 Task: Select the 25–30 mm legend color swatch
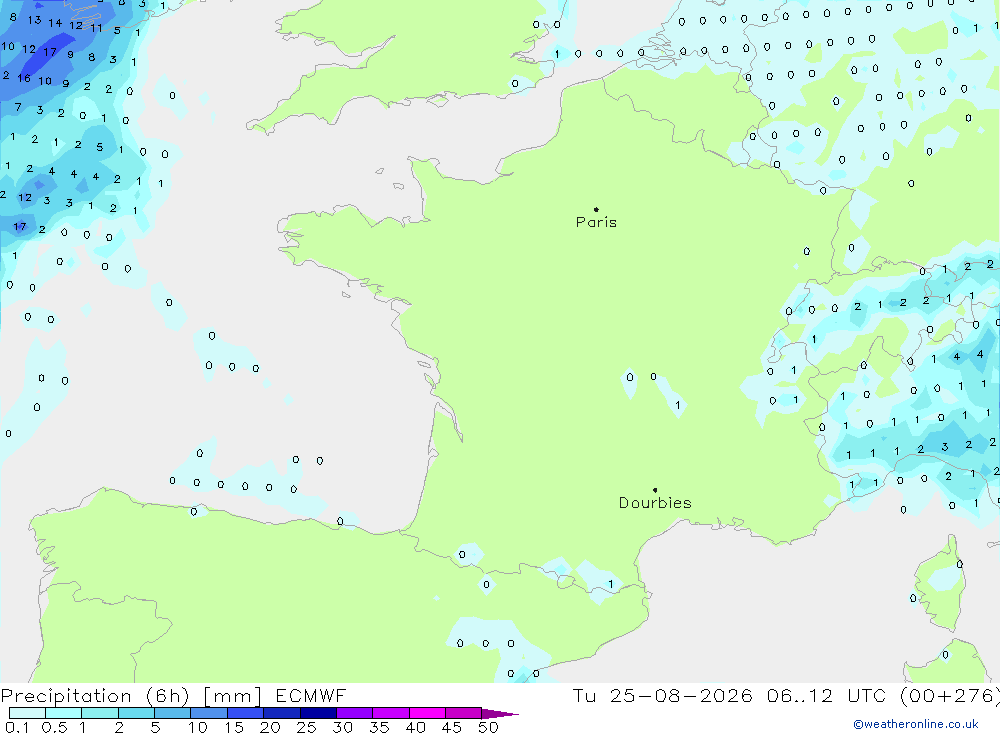(x=318, y=713)
